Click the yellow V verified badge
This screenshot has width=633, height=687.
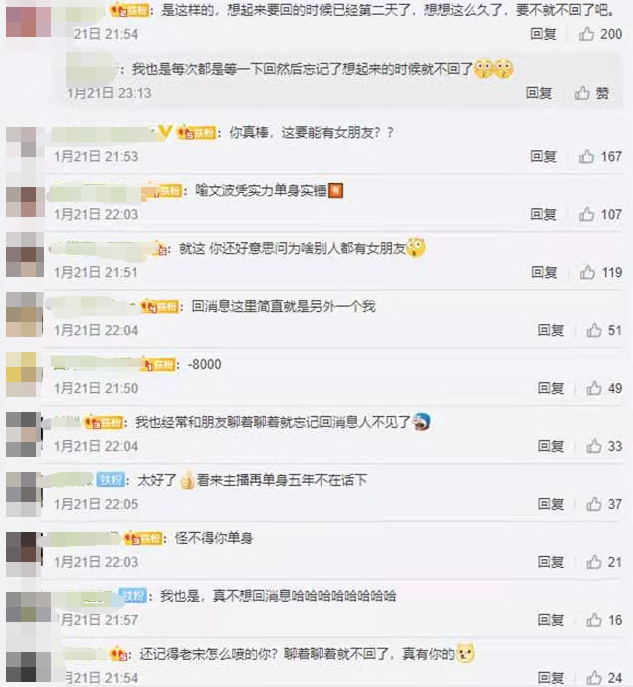point(165,131)
